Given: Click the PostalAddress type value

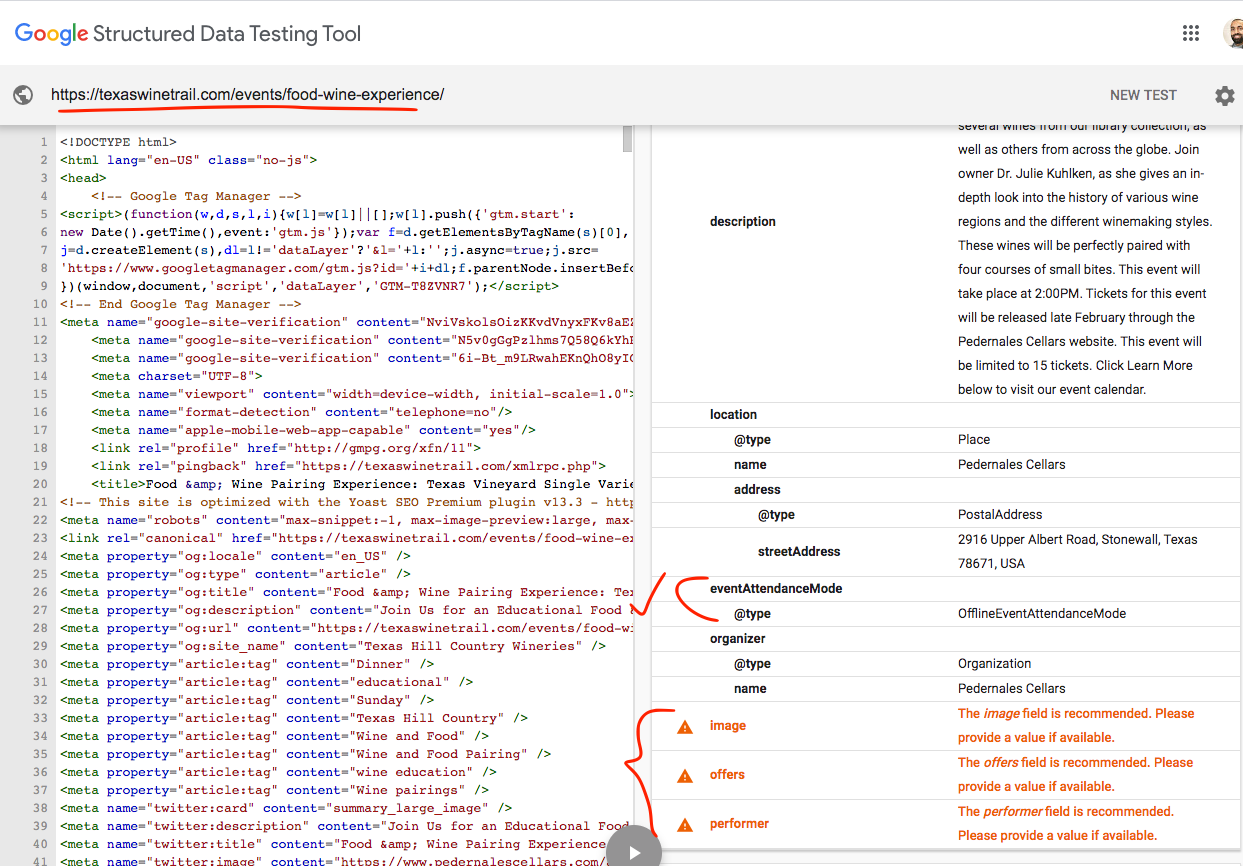Looking at the screenshot, I should tap(1000, 514).
